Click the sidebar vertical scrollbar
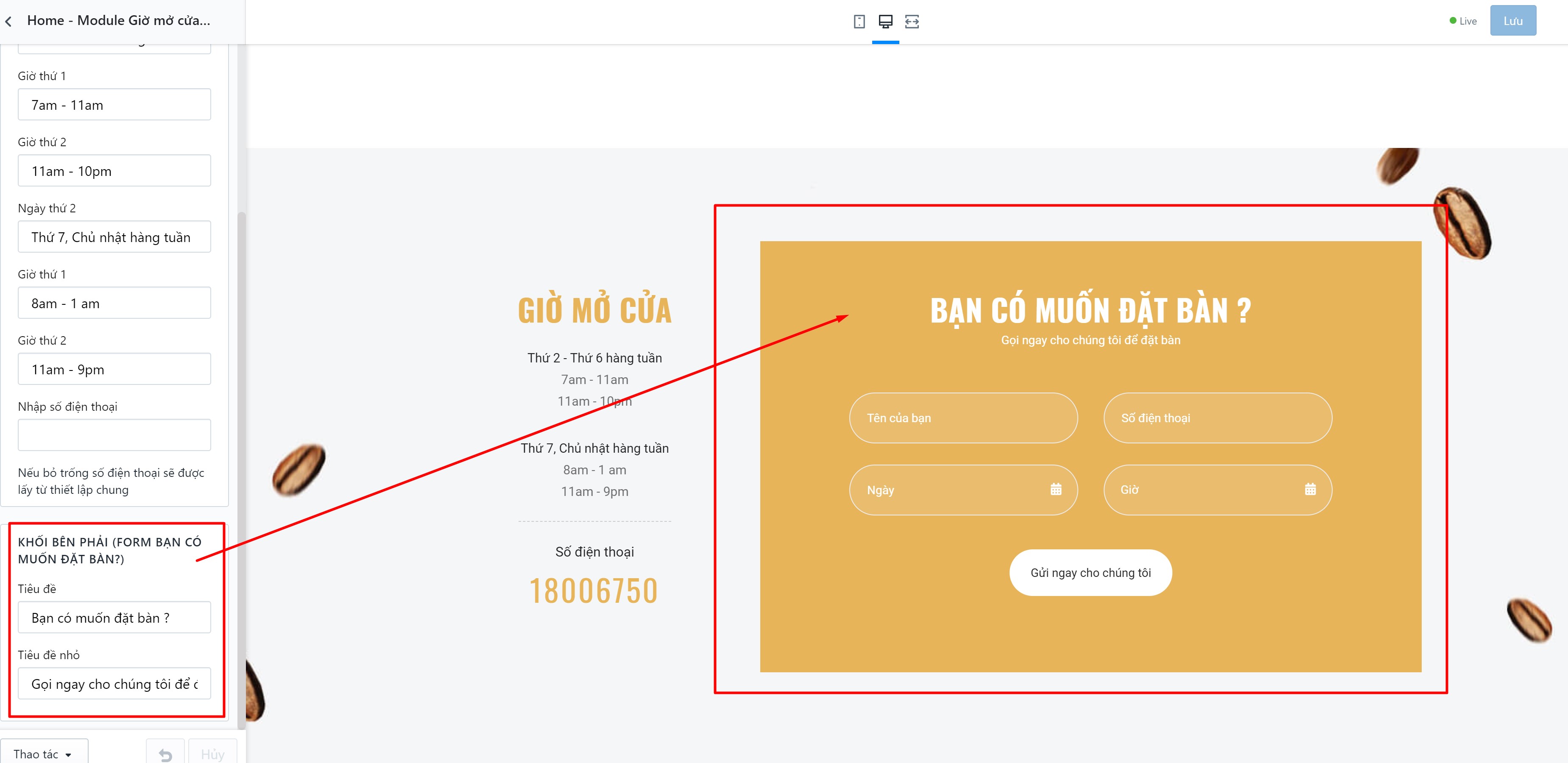 coord(241,468)
